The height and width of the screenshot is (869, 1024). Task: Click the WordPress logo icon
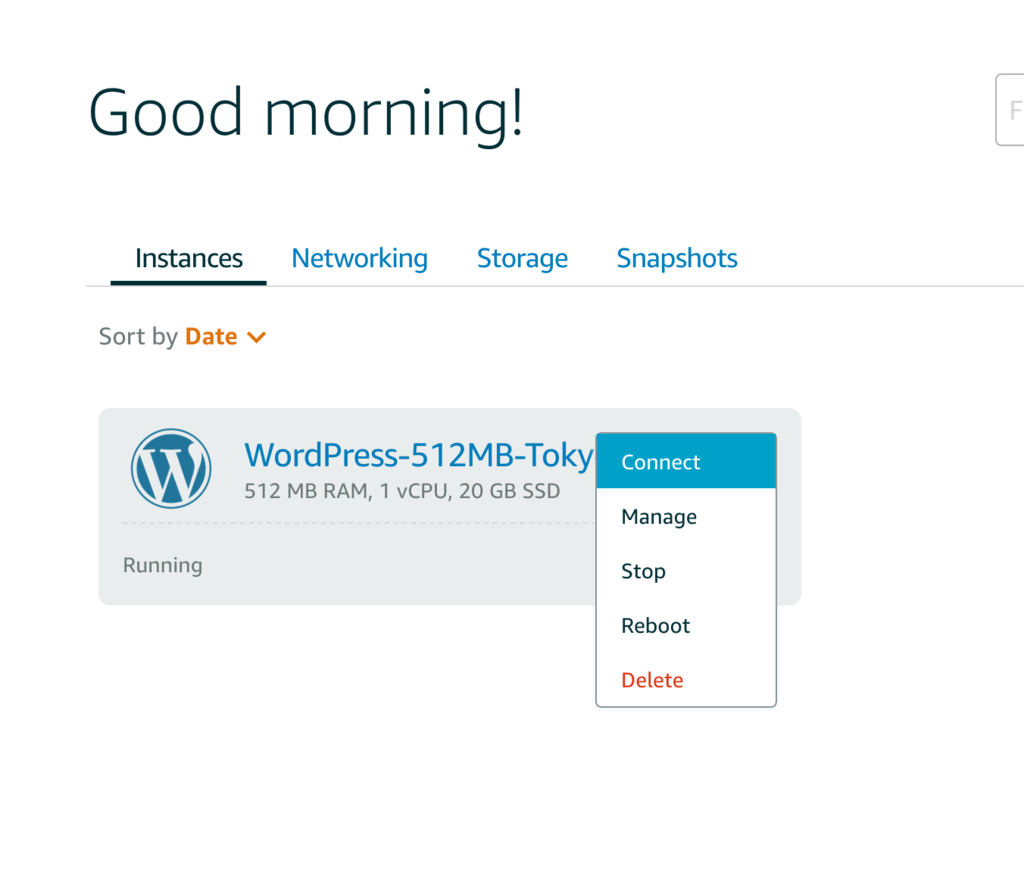171,468
